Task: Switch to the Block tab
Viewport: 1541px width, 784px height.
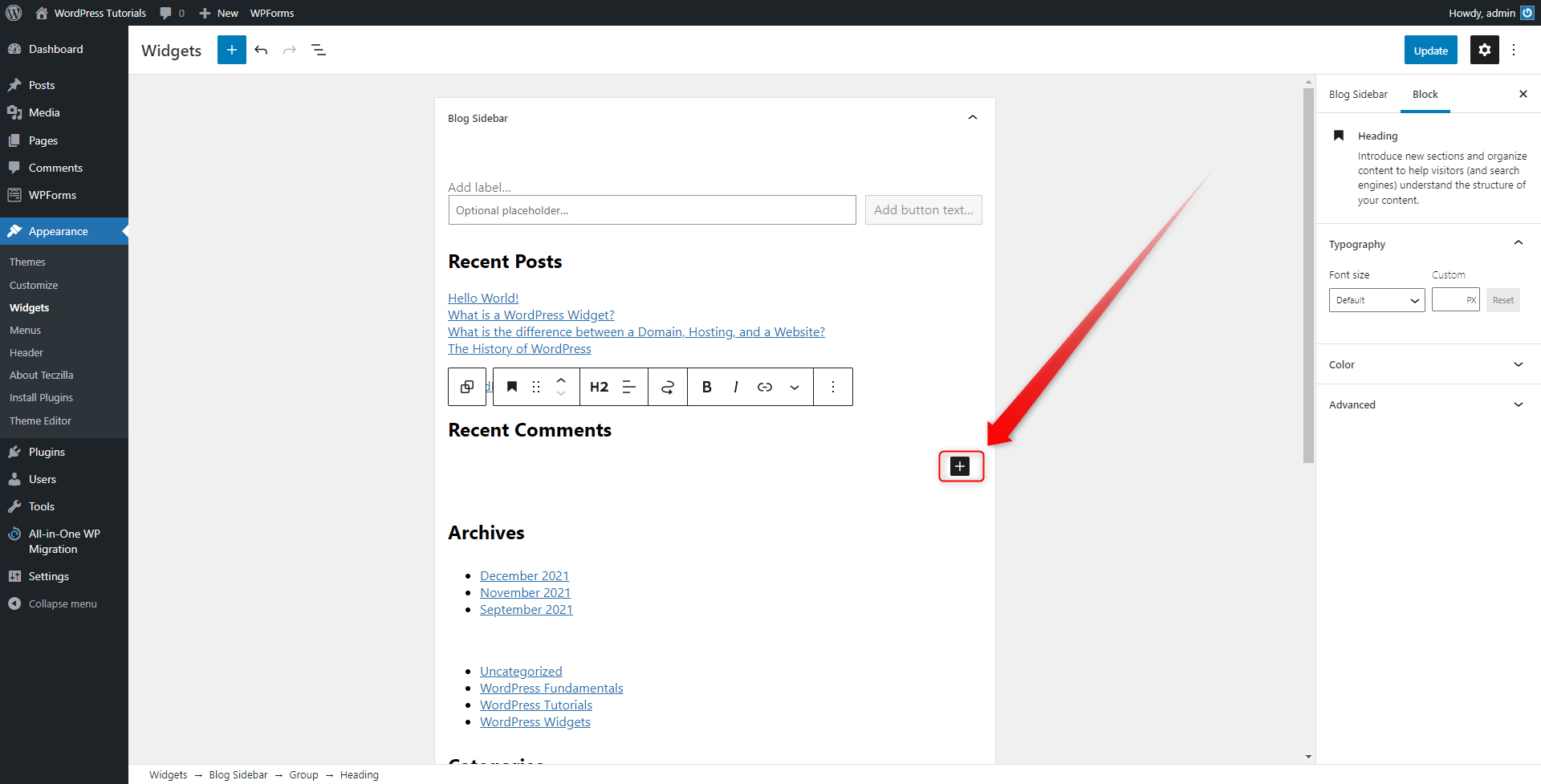Action: pyautogui.click(x=1425, y=94)
